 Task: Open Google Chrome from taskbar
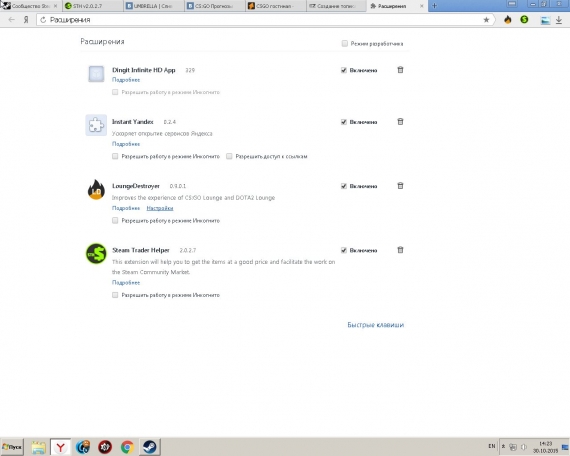(127, 447)
